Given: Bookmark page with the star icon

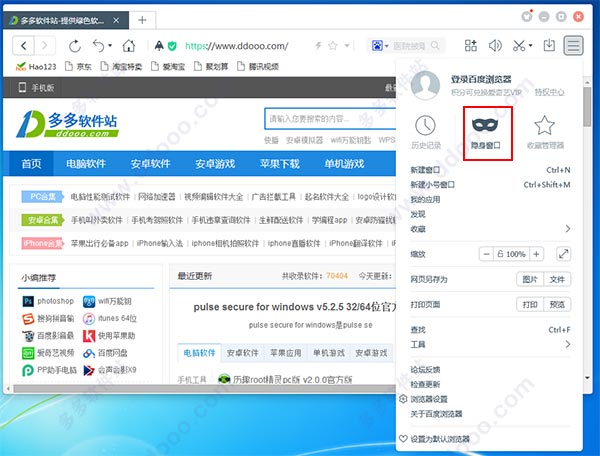Looking at the screenshot, I should pyautogui.click(x=333, y=46).
